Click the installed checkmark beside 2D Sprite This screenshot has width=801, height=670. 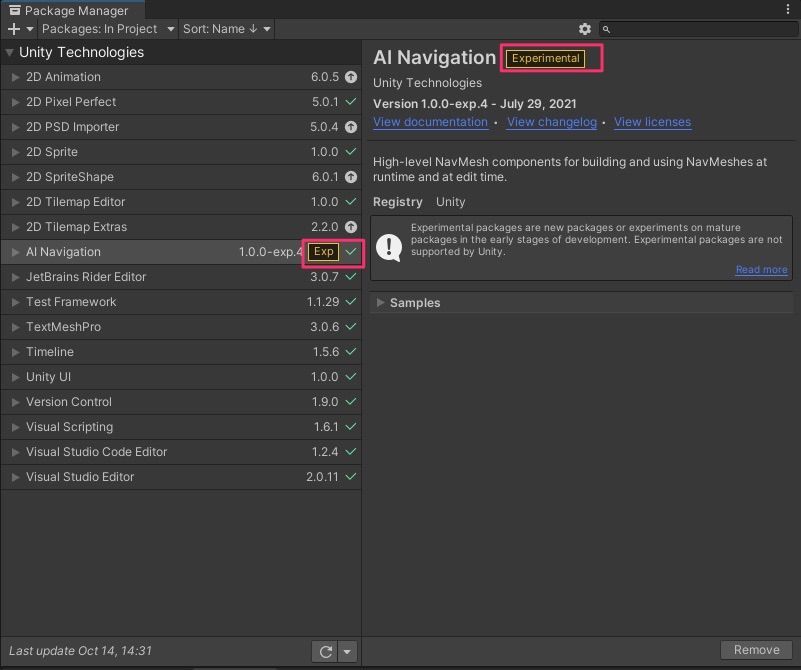[350, 151]
